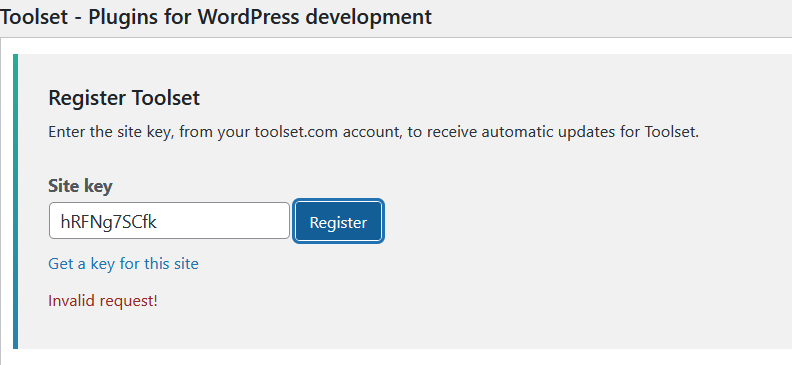Click the 'Invalid request!' error message
792x365 pixels.
[x=103, y=301]
